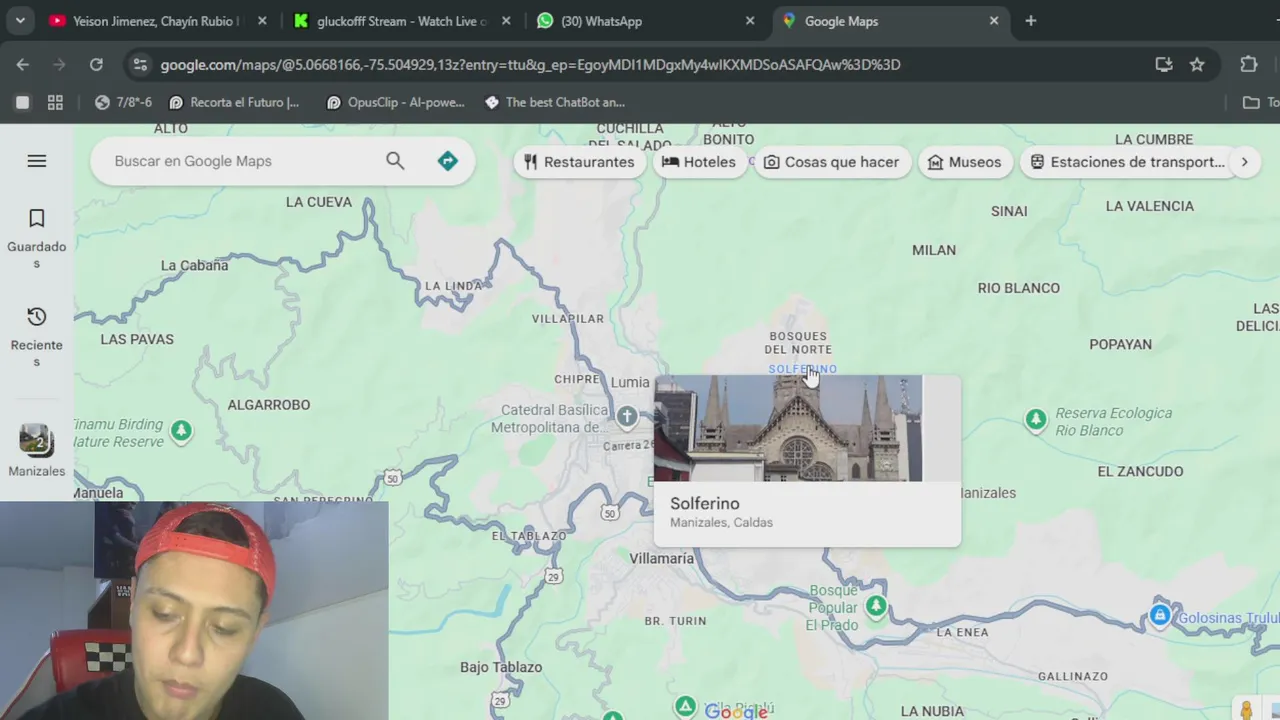
Task: Open the Manizales recent place thumbnail
Action: click(37, 450)
